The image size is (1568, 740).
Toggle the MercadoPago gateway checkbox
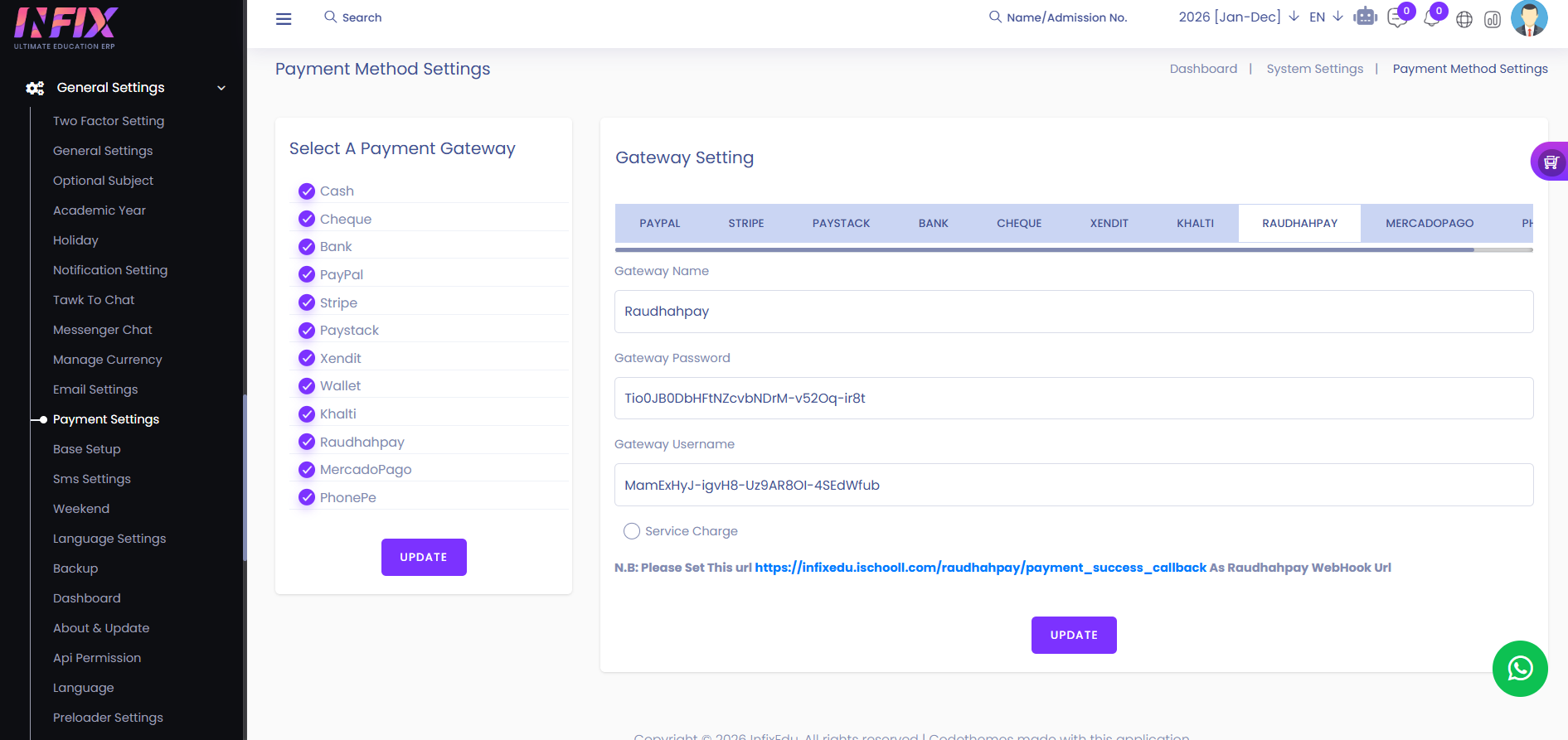tap(307, 469)
